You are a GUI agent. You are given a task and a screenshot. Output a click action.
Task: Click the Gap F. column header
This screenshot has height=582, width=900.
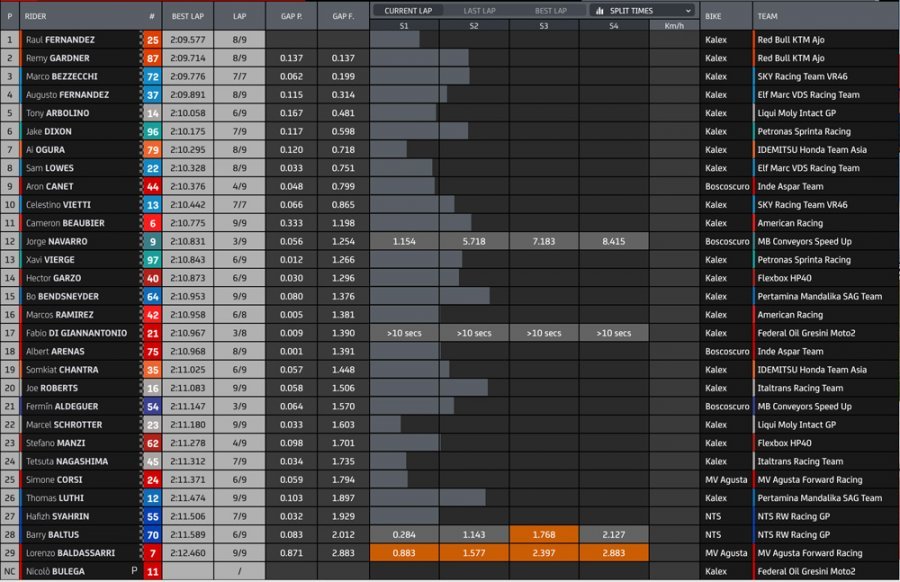(343, 16)
